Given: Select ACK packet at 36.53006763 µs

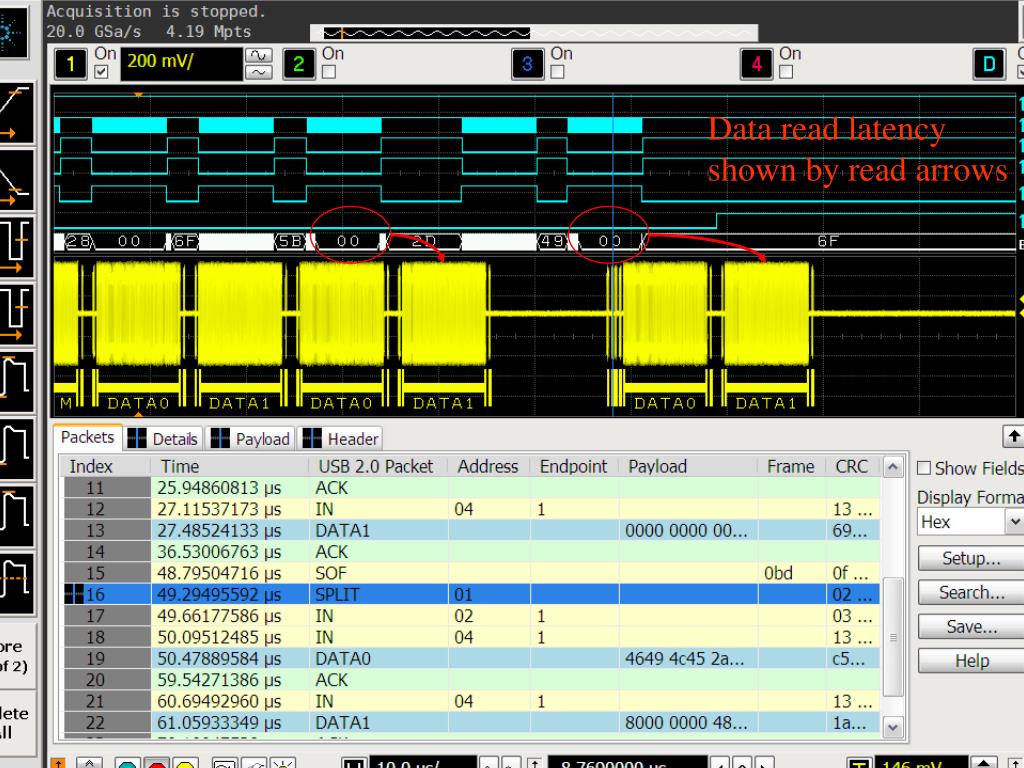Looking at the screenshot, I should click(x=472, y=552).
